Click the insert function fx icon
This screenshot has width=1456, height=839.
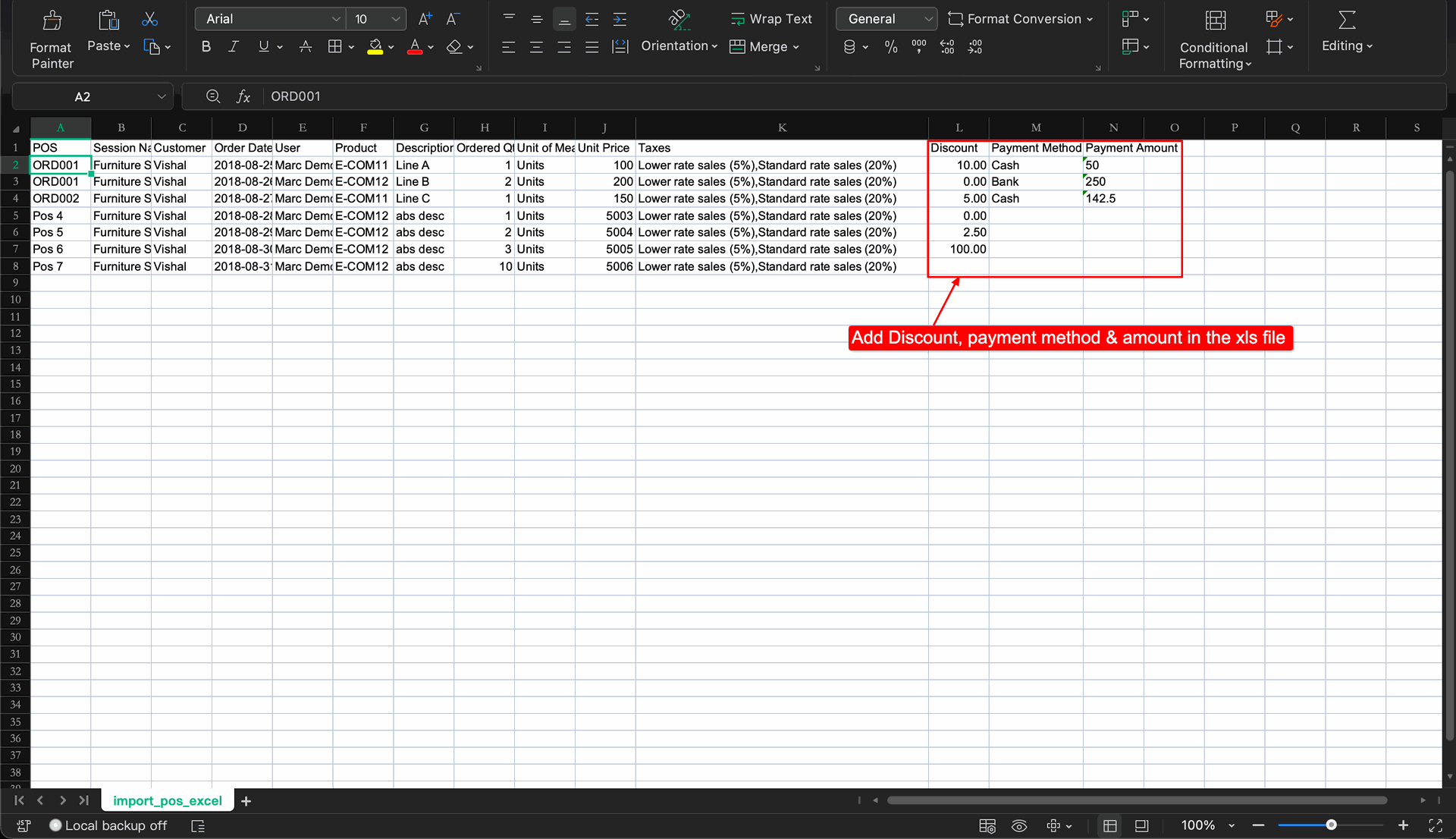[243, 96]
